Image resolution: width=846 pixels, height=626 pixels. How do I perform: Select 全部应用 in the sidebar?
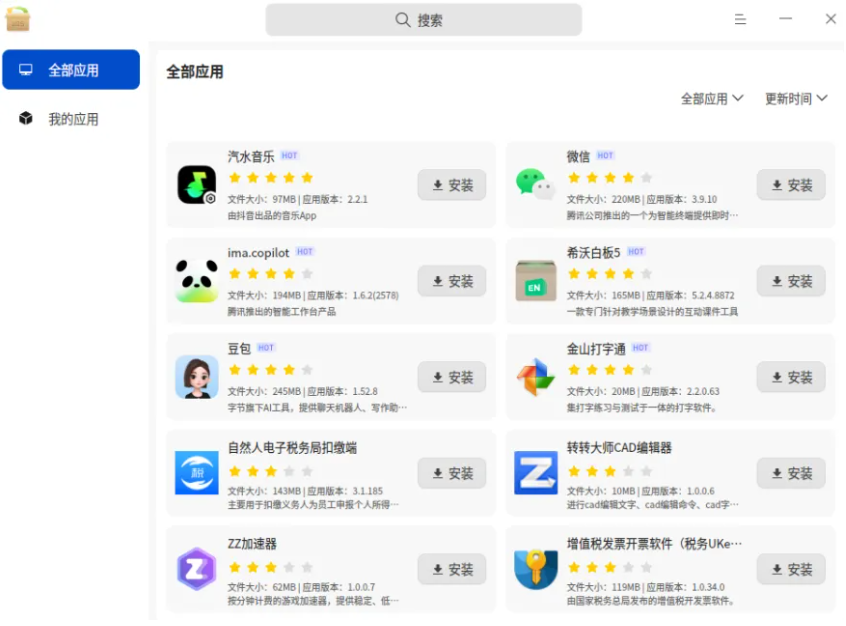(x=71, y=70)
